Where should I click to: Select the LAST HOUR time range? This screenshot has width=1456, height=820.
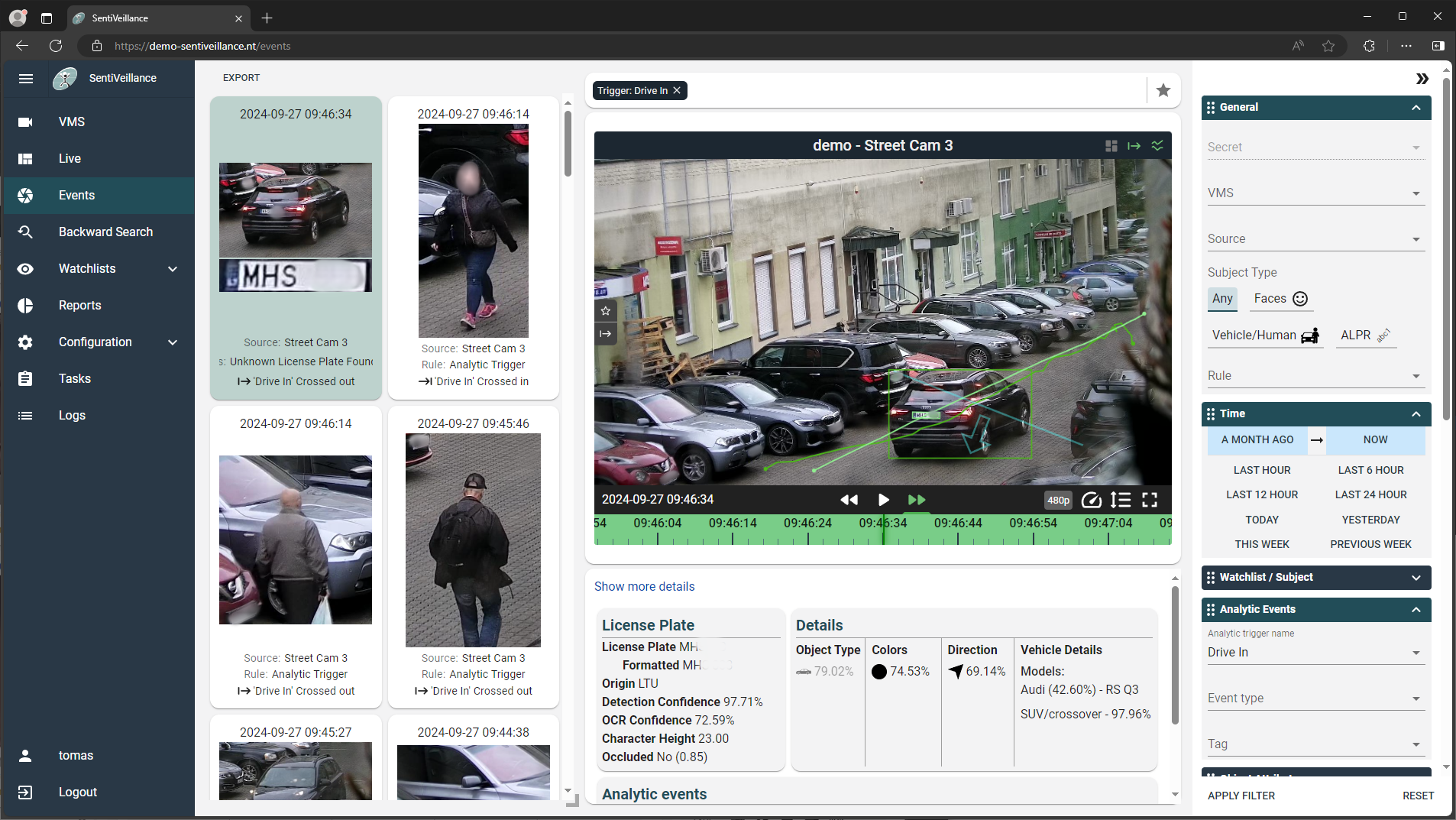1262,471
